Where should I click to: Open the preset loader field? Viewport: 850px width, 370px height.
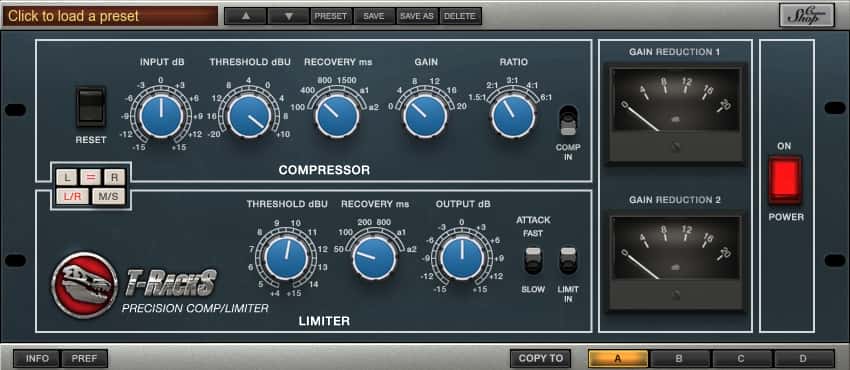pos(110,16)
